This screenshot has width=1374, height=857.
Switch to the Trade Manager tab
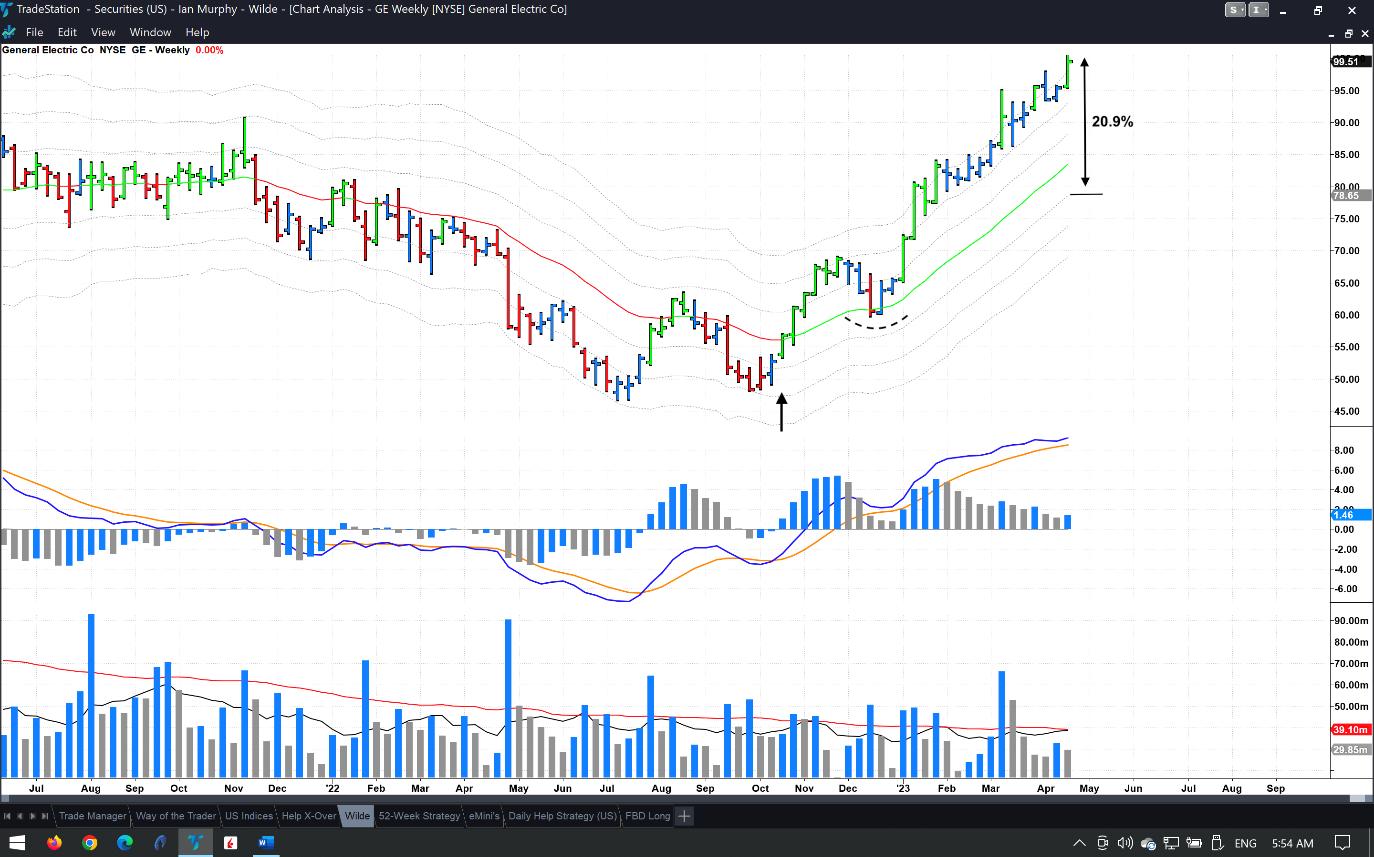pyautogui.click(x=92, y=816)
